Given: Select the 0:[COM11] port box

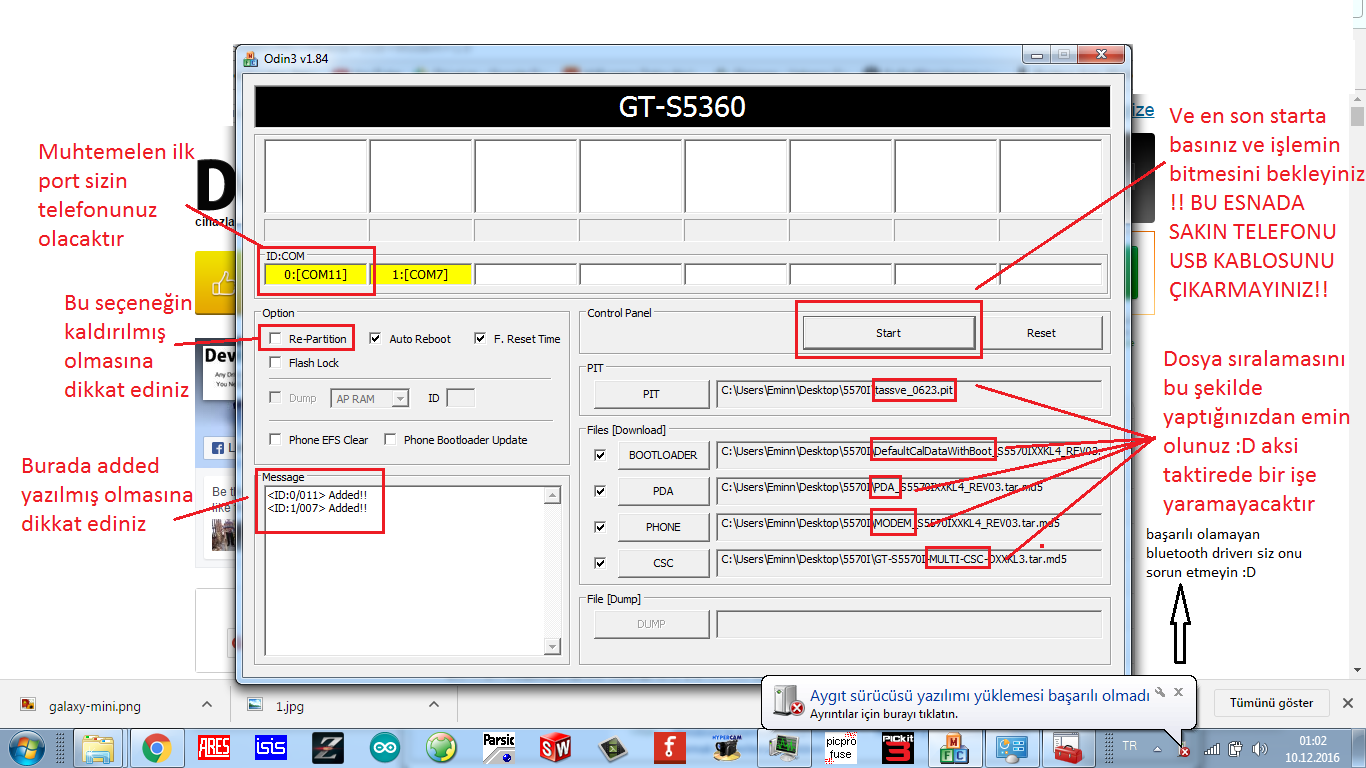Looking at the screenshot, I should (316, 274).
